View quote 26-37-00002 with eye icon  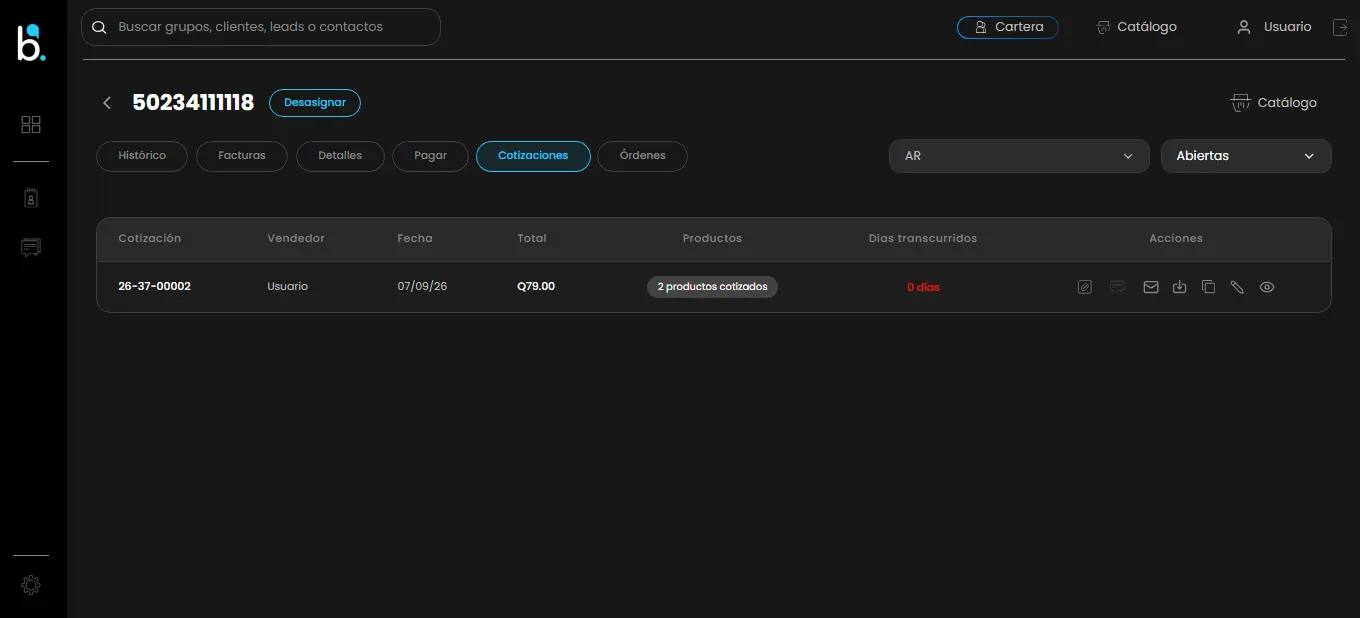pyautogui.click(x=1267, y=287)
